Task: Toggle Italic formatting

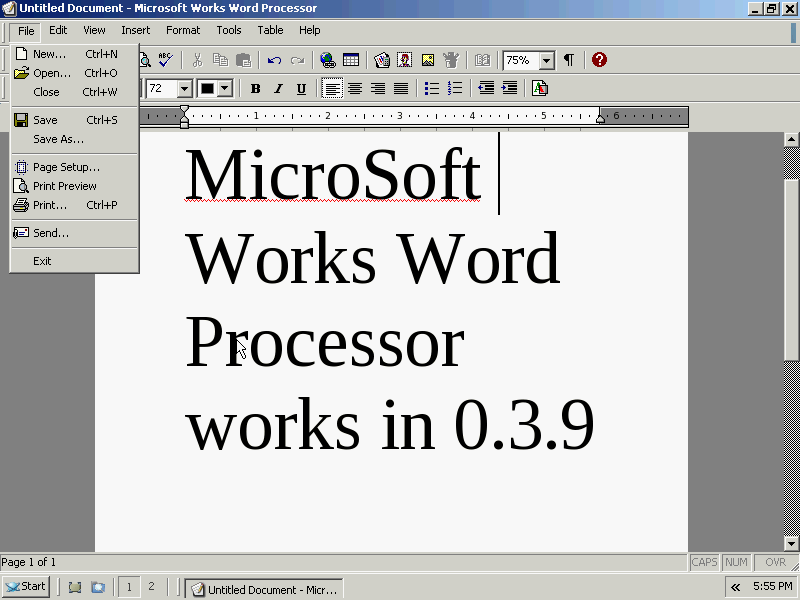Action: point(278,89)
